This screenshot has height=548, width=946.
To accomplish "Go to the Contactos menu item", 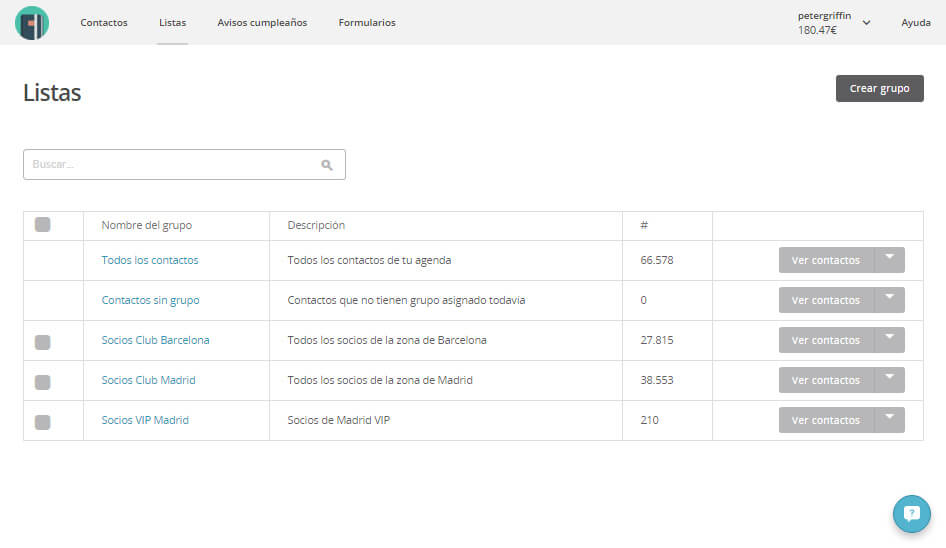I will (x=104, y=22).
